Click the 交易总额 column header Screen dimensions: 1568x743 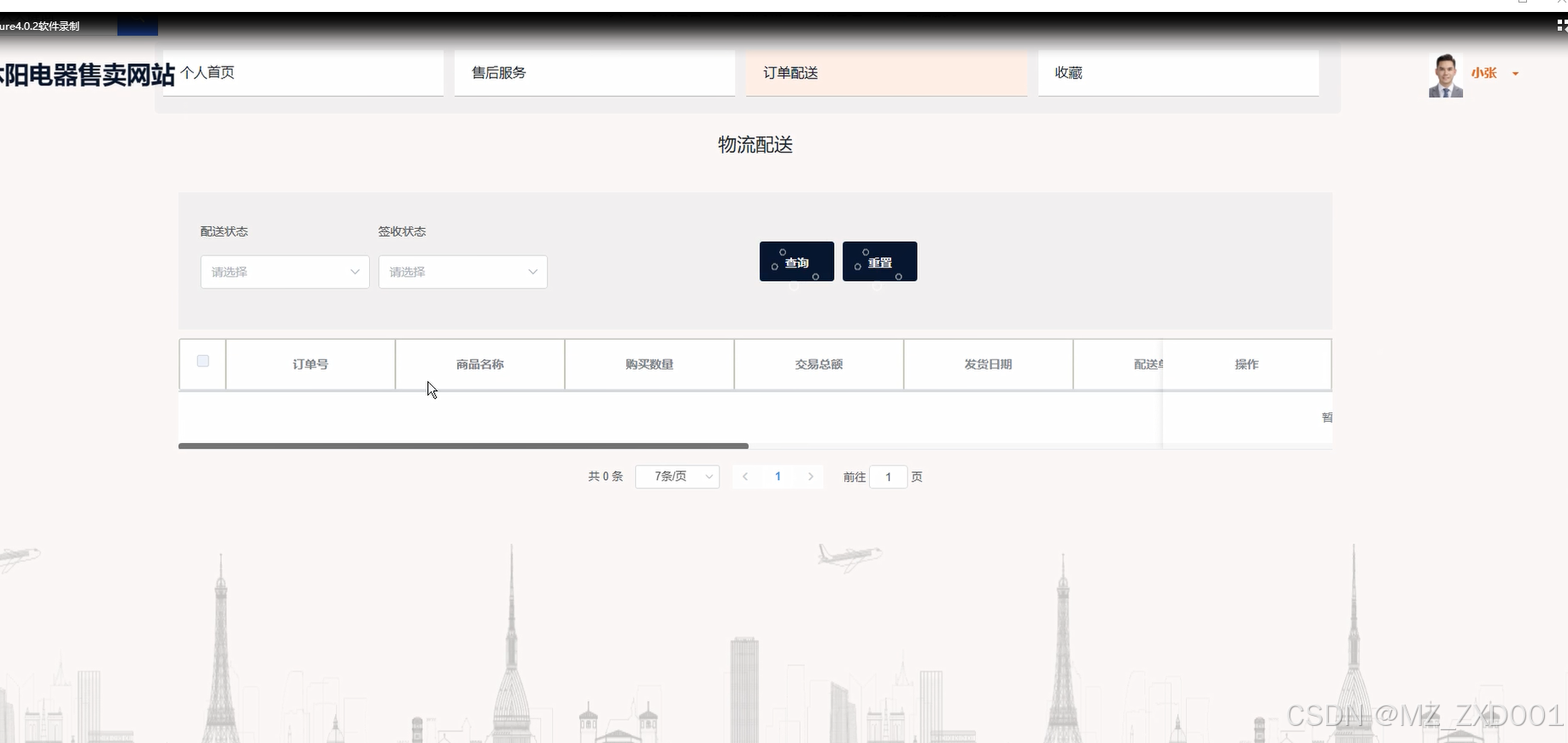pyautogui.click(x=819, y=365)
